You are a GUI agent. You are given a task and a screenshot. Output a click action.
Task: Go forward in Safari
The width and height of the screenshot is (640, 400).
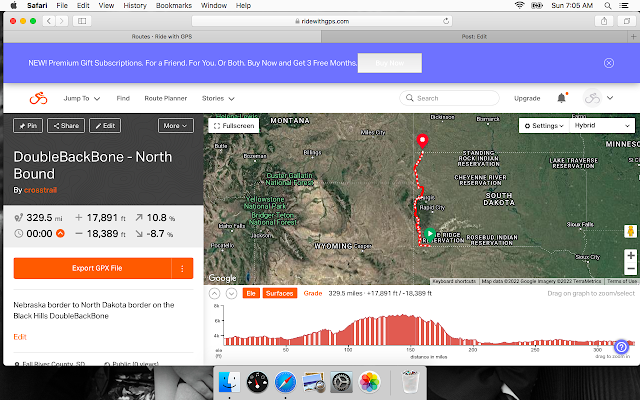tap(62, 21)
